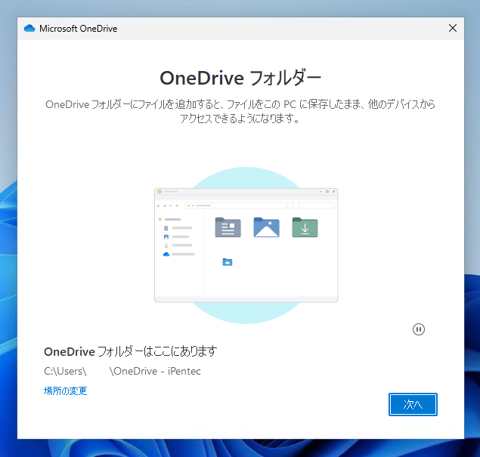Image resolution: width=480 pixels, height=457 pixels.
Task: Pause the animation with the pause icon
Action: click(419, 329)
